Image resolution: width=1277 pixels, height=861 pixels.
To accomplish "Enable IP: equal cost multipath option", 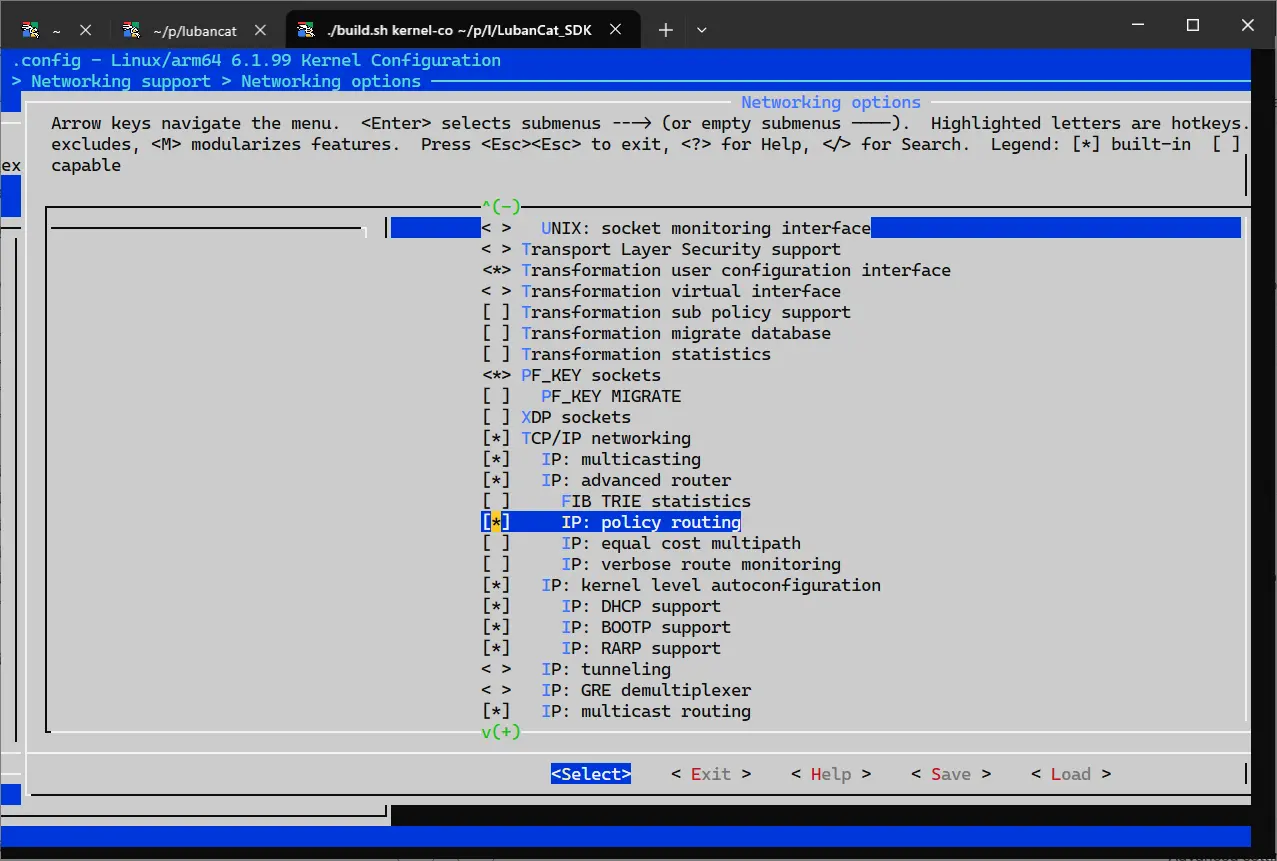I will pos(496,544).
